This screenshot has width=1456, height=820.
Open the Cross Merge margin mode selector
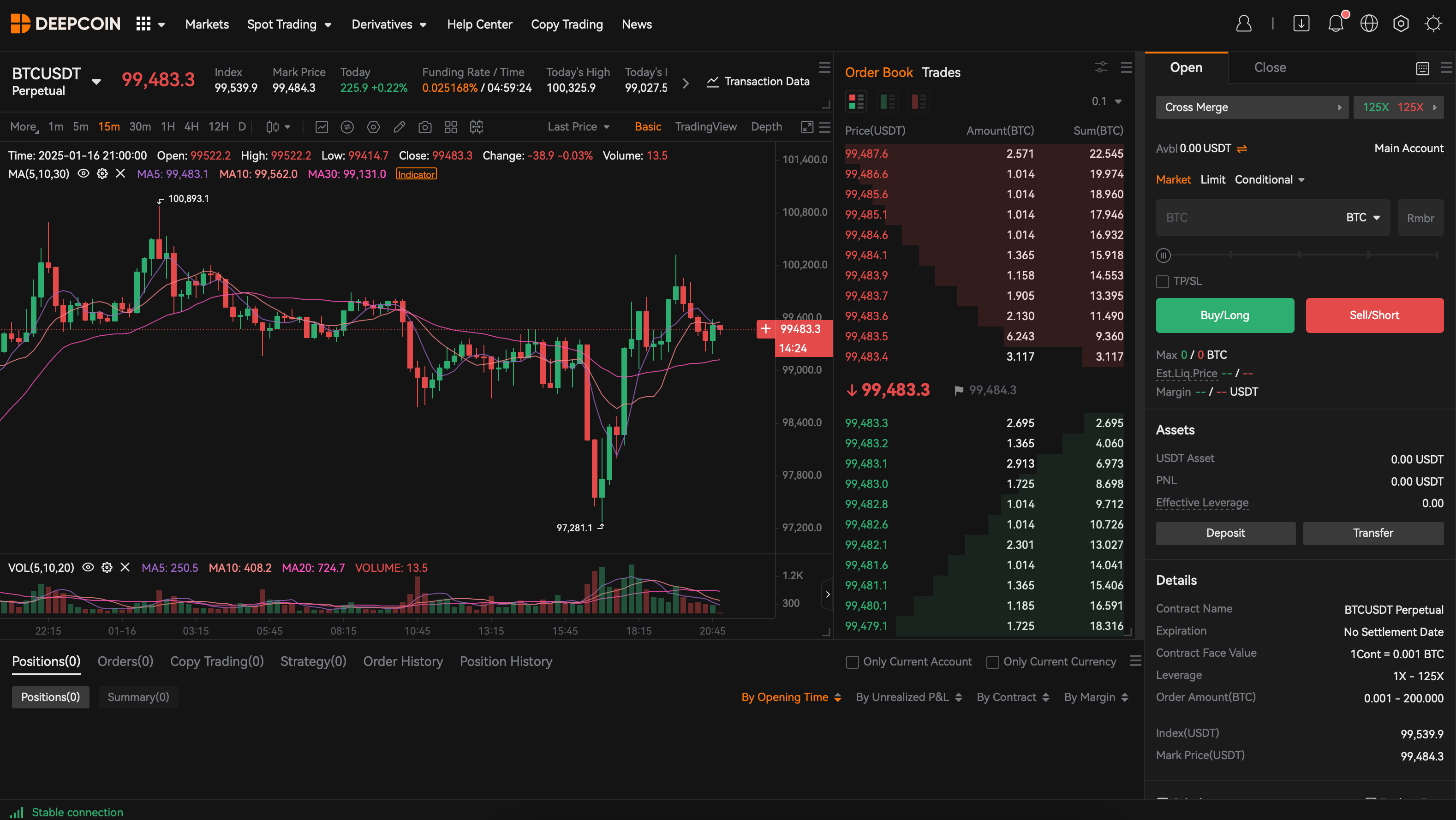tap(1252, 107)
